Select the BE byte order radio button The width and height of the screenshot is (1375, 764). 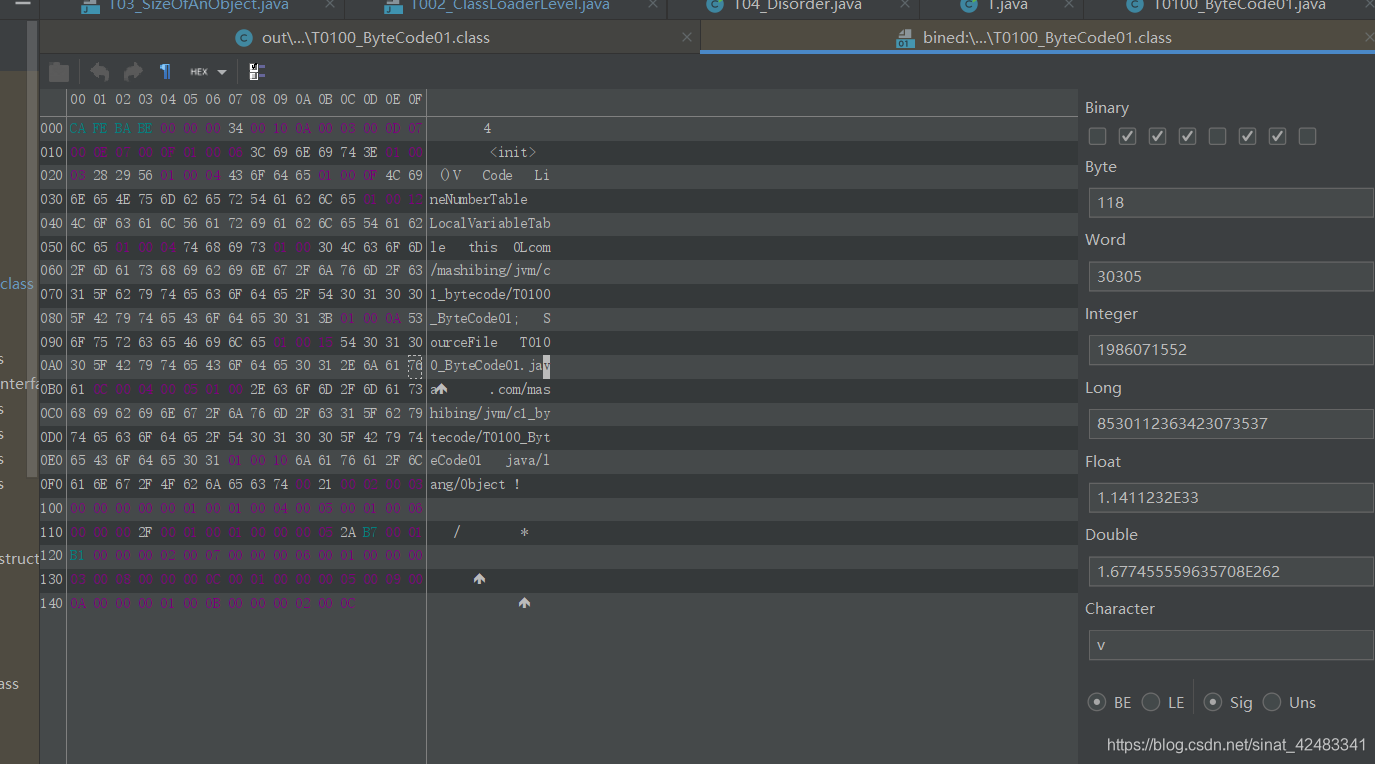(x=1097, y=702)
